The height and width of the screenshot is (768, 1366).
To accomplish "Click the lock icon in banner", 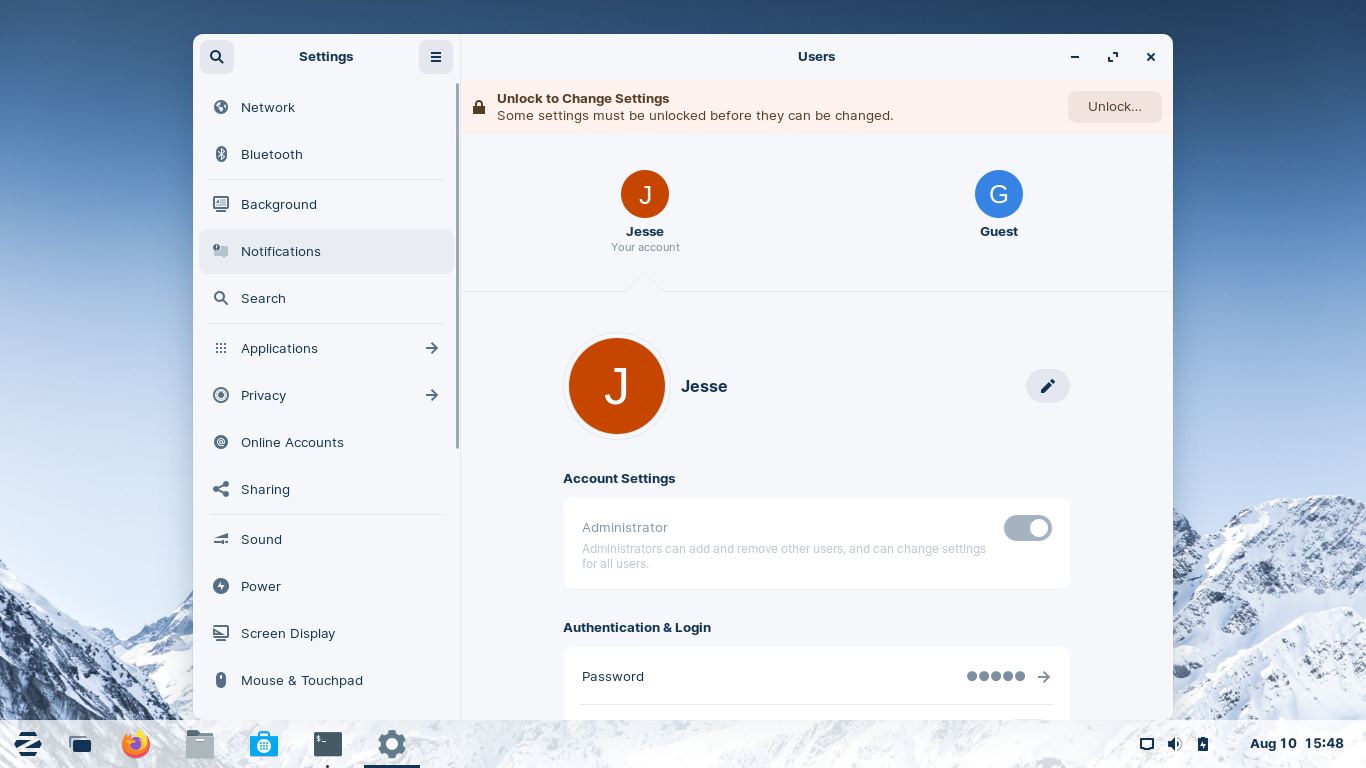I will [x=479, y=107].
